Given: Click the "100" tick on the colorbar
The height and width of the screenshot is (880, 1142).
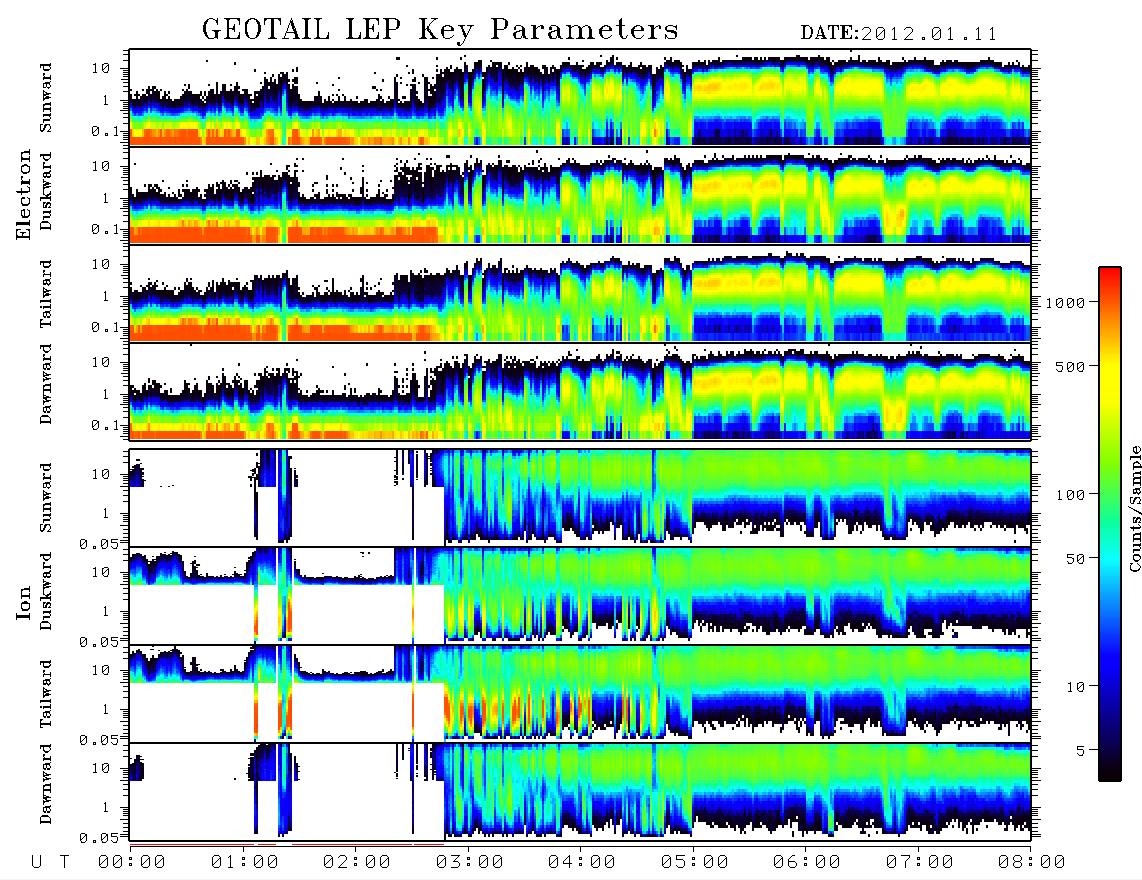Looking at the screenshot, I should 1071,495.
